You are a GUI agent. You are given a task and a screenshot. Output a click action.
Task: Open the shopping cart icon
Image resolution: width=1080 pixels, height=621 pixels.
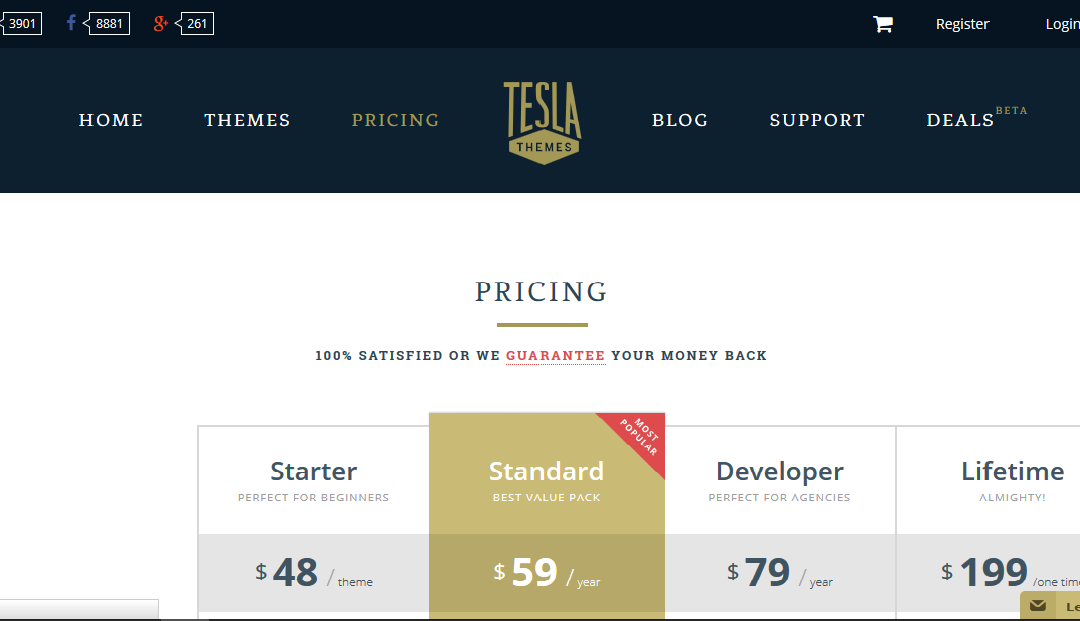pos(882,24)
